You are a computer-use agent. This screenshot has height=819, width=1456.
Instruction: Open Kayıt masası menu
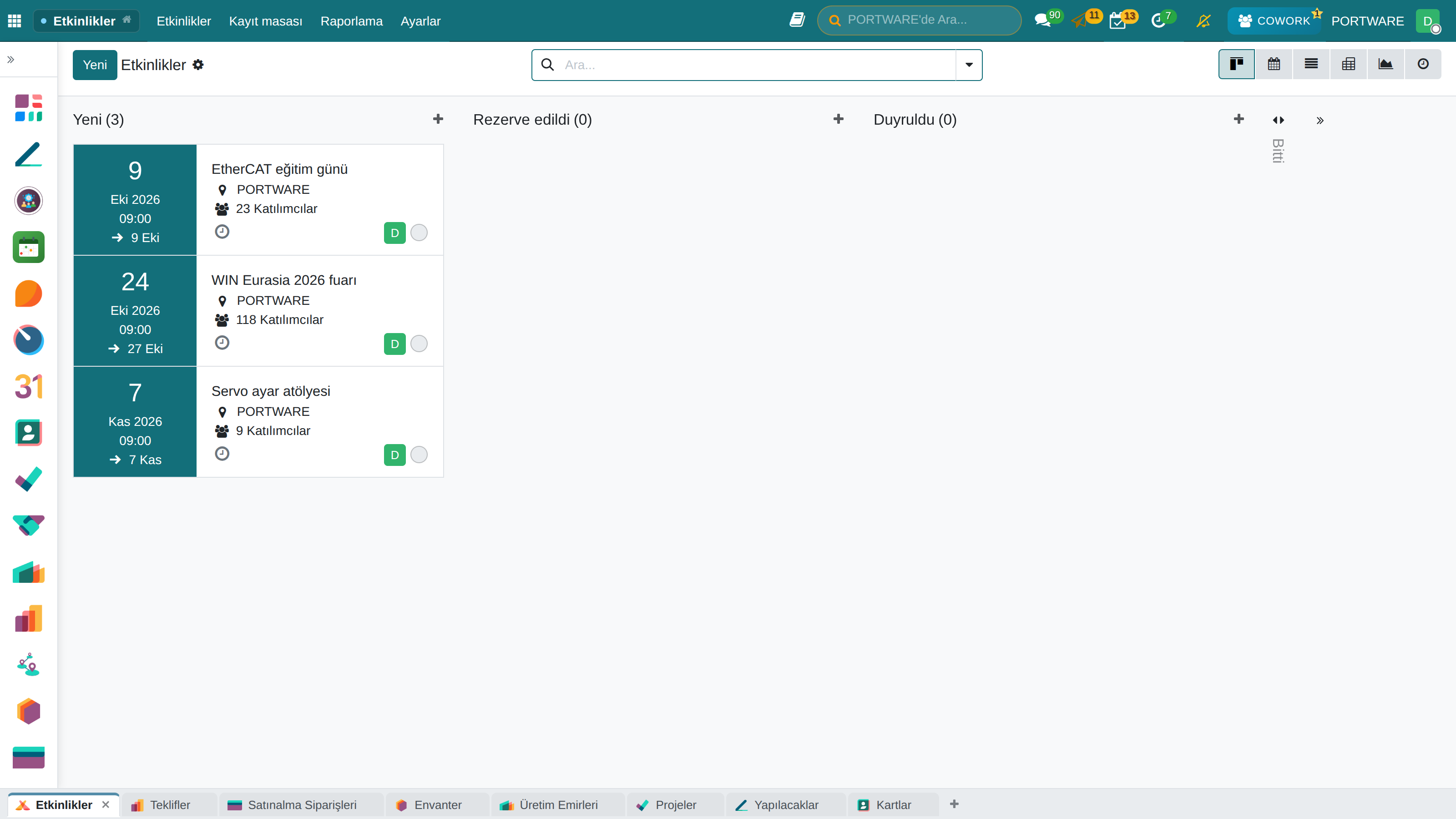click(x=266, y=21)
